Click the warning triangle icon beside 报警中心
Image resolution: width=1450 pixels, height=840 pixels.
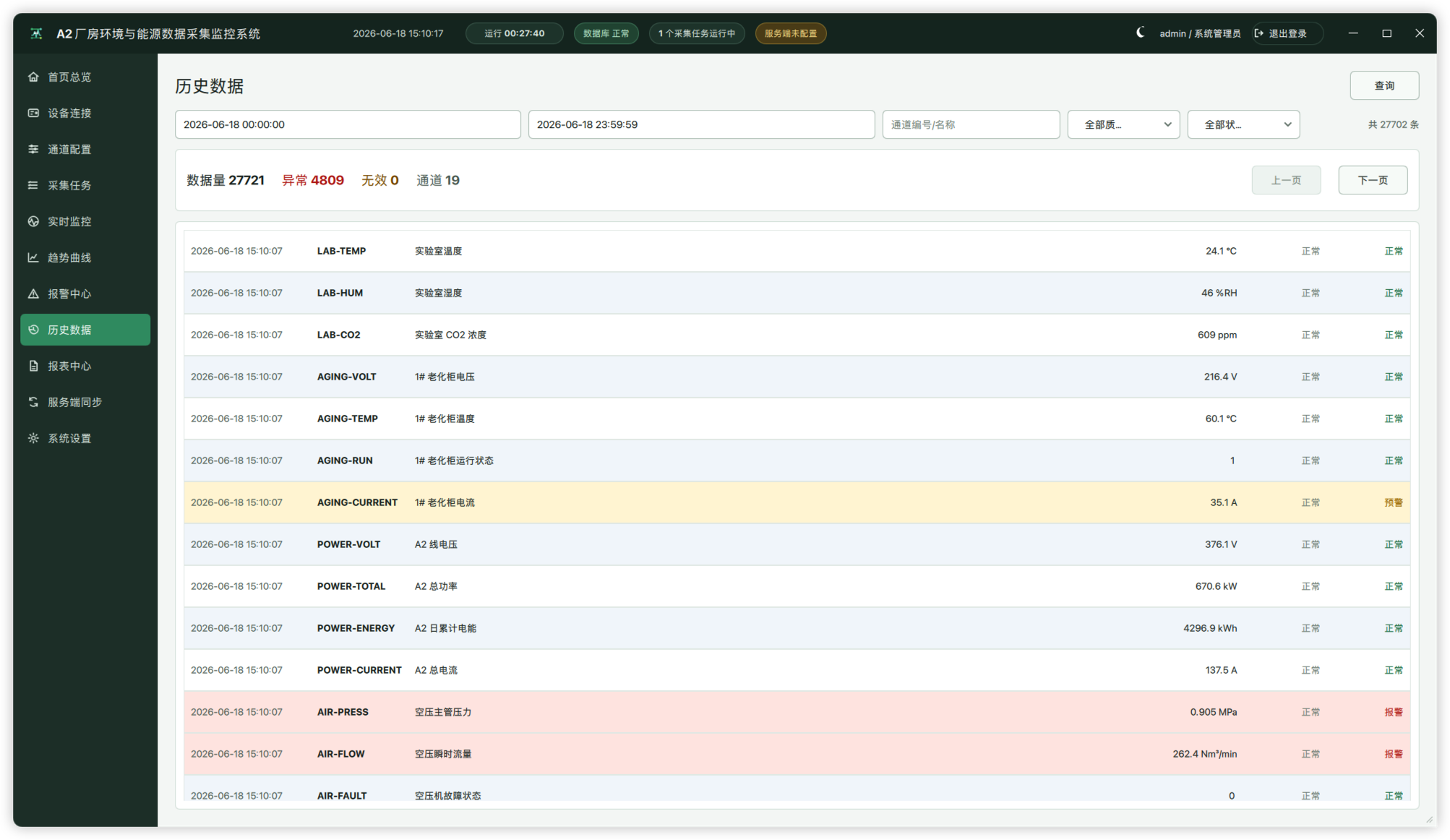(33, 293)
